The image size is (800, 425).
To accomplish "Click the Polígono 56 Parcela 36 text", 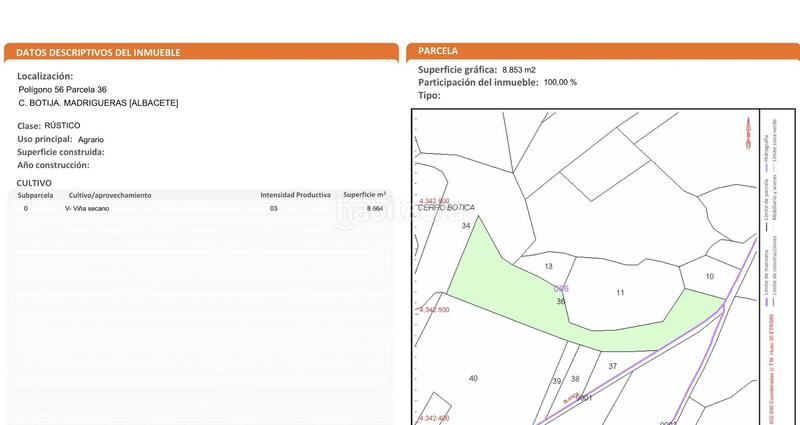I will pyautogui.click(x=62, y=89).
